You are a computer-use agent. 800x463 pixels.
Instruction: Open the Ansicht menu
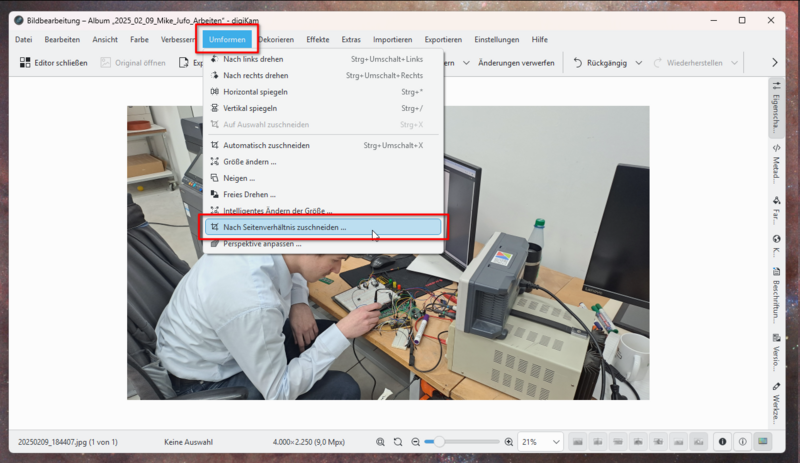105,39
